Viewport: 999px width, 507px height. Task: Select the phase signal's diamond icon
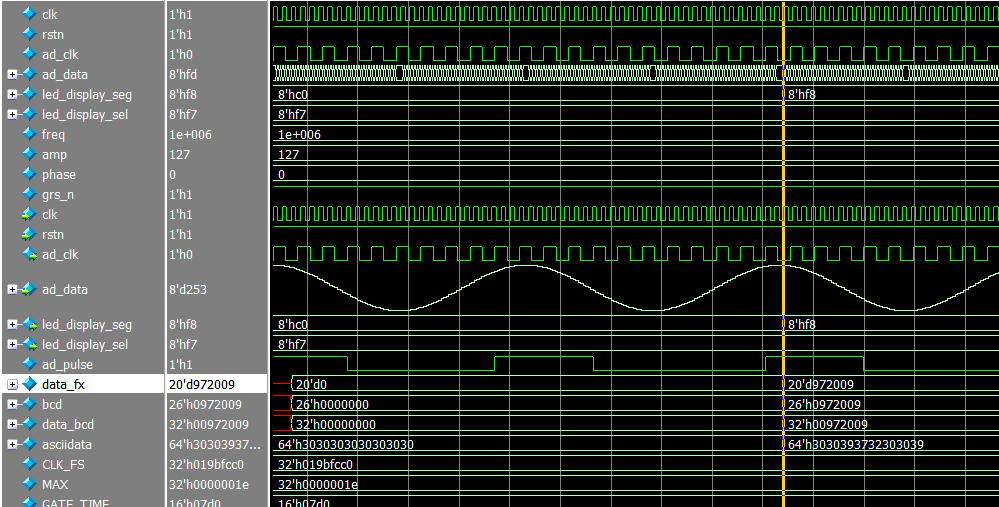point(29,174)
